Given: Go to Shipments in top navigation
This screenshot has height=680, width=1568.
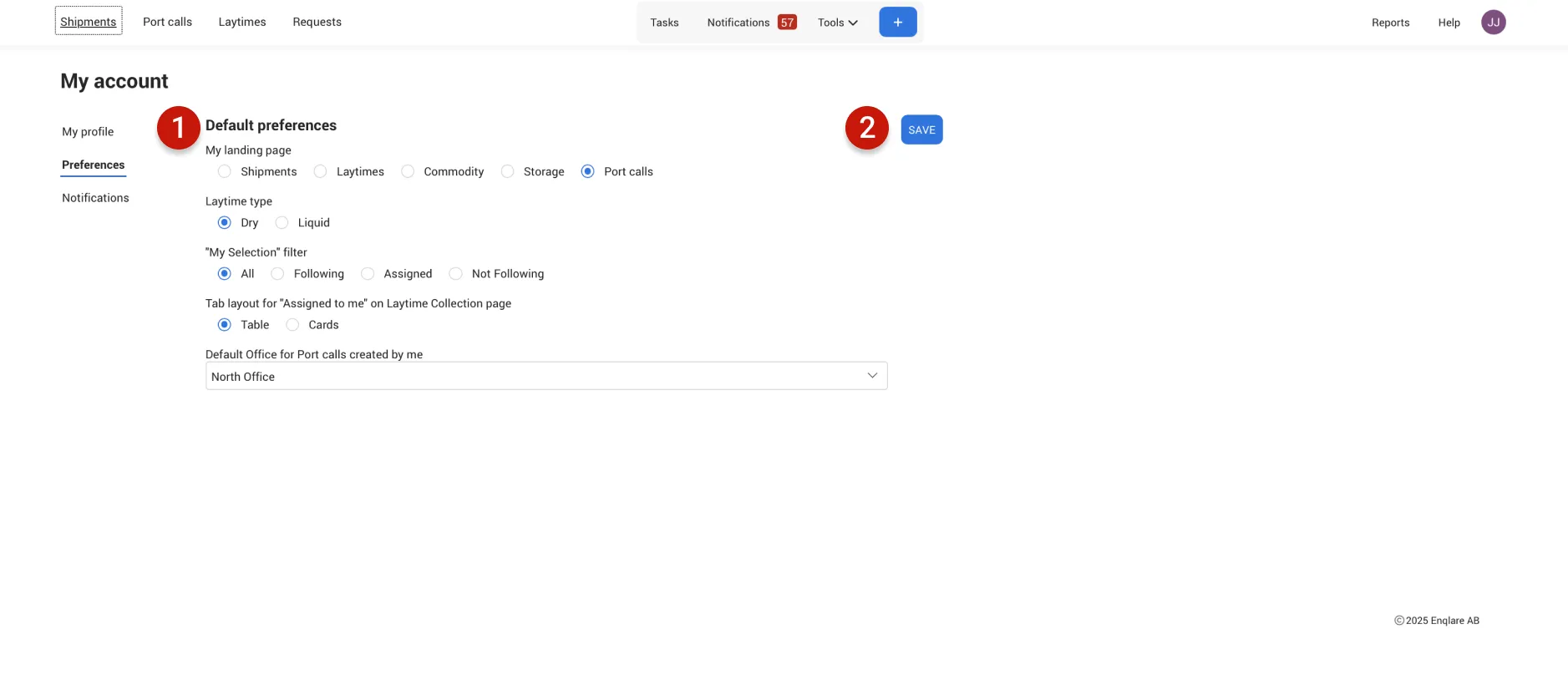Looking at the screenshot, I should tap(89, 21).
